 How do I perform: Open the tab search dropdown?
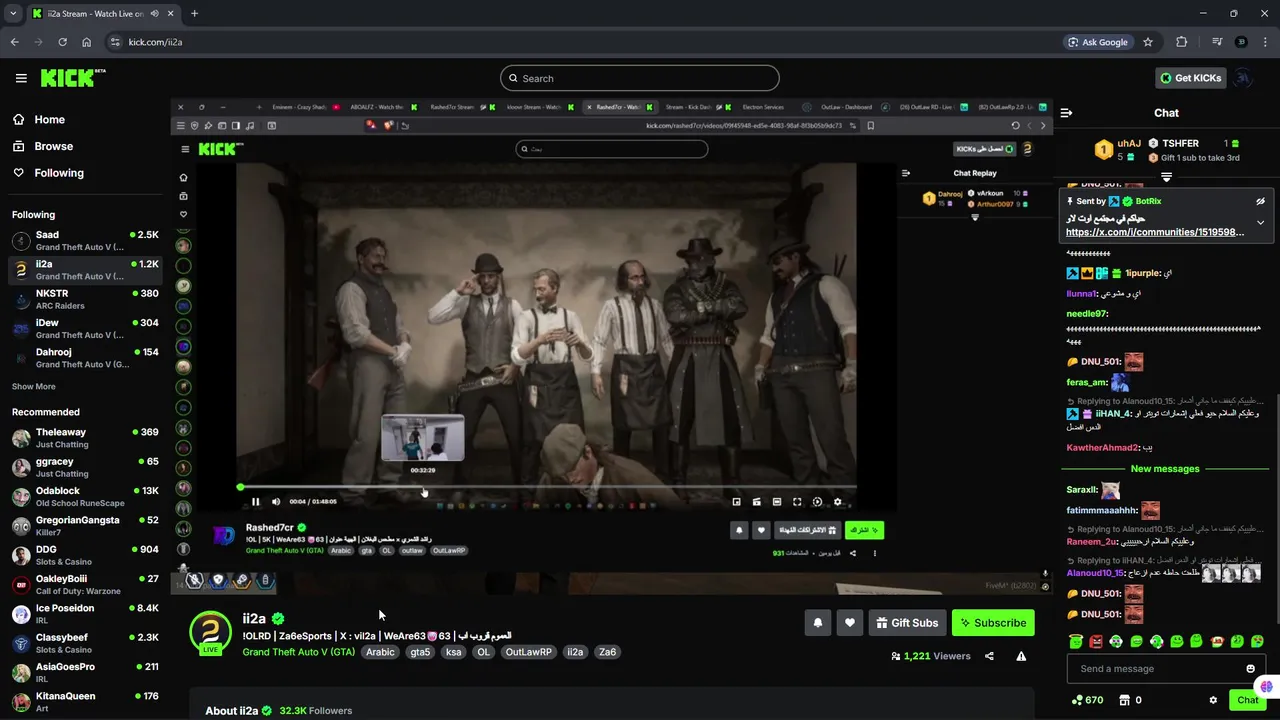coord(13,14)
